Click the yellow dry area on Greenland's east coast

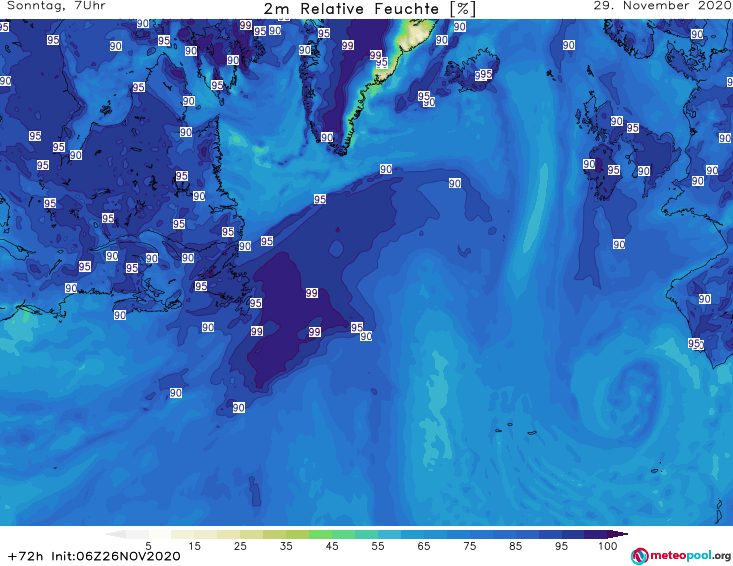pyautogui.click(x=414, y=33)
